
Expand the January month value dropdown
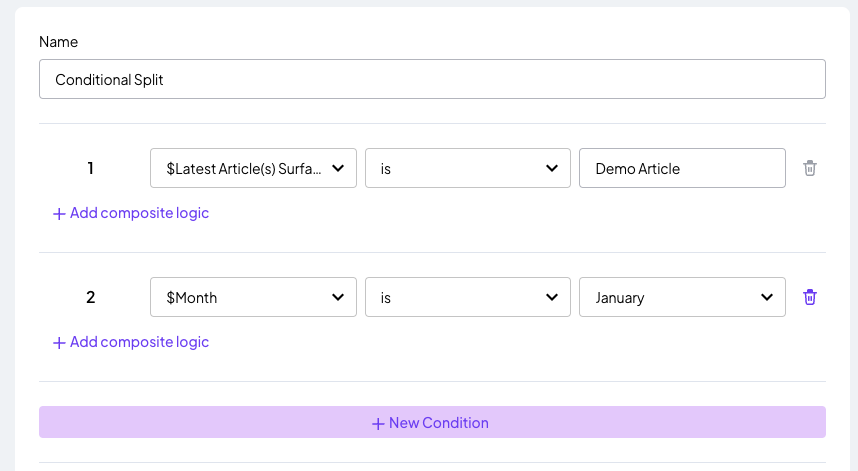coord(682,297)
